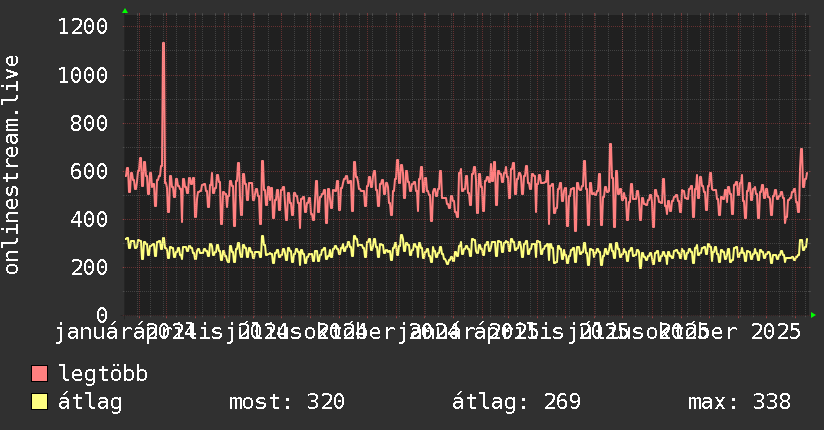This screenshot has height=430, width=824.
Task: Select the átlag legend label beside the yellow swatch
Action: [90, 402]
